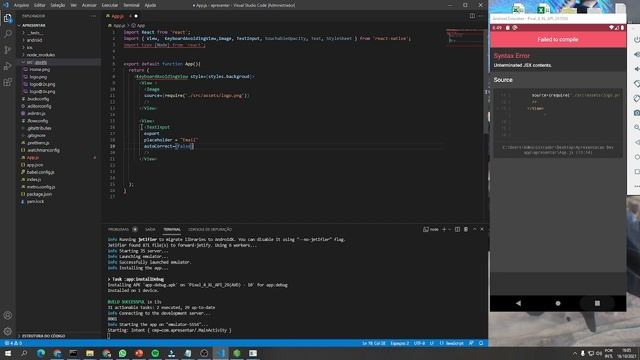Select the App.js editor tab
640x360 pixels.
pos(118,16)
